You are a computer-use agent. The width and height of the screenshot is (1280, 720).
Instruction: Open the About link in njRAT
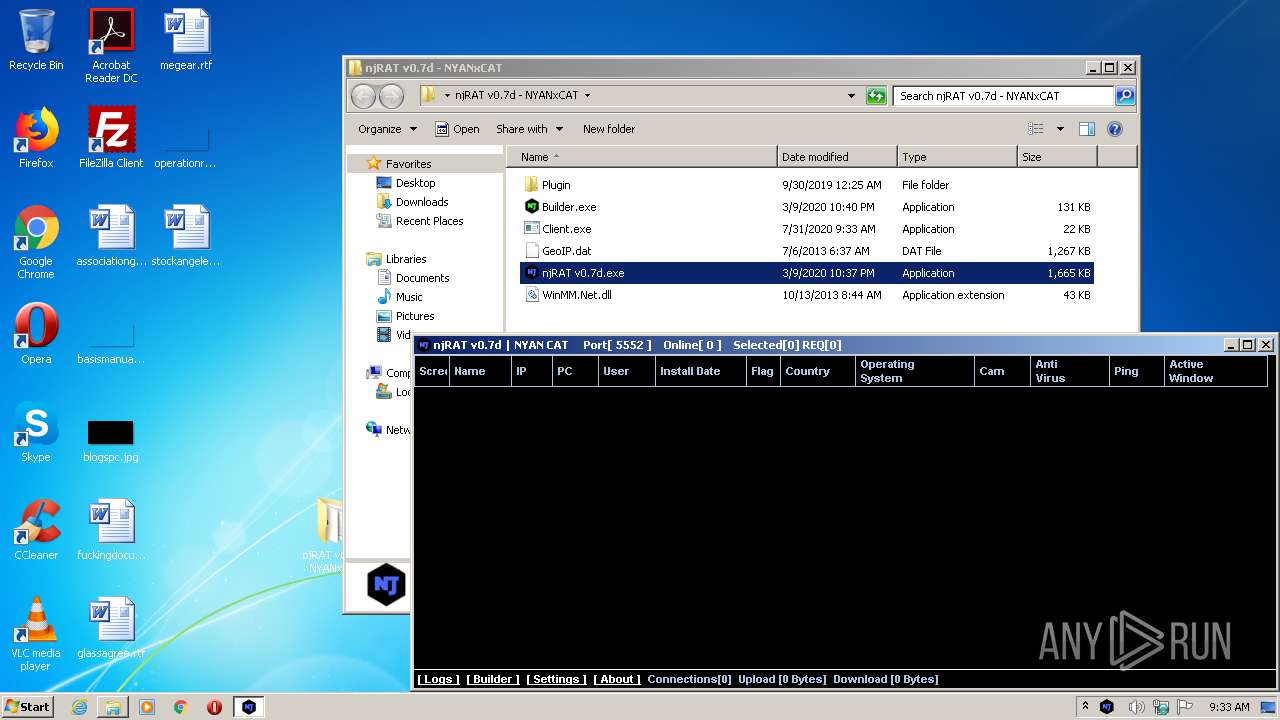(x=617, y=679)
